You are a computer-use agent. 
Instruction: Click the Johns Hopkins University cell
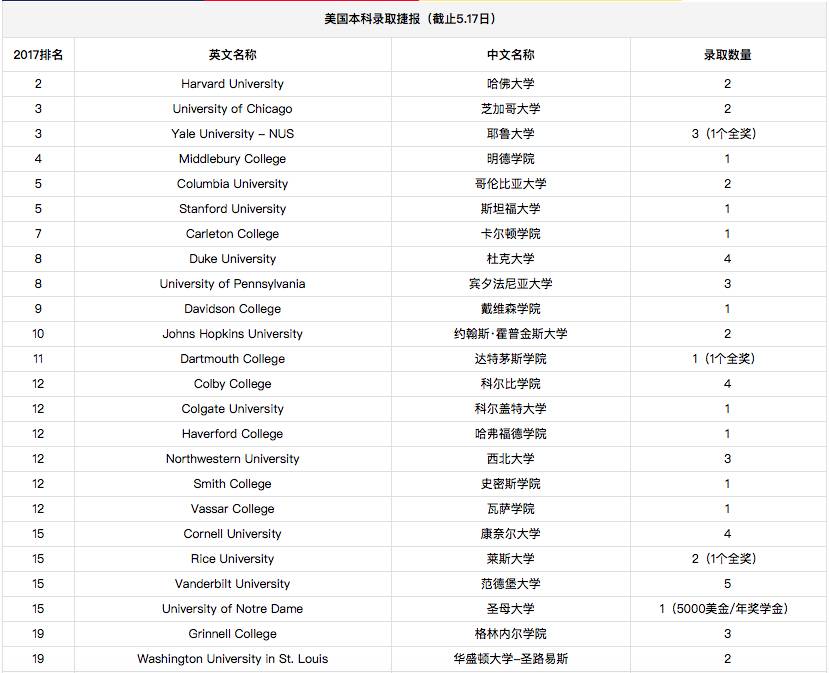pos(233,334)
